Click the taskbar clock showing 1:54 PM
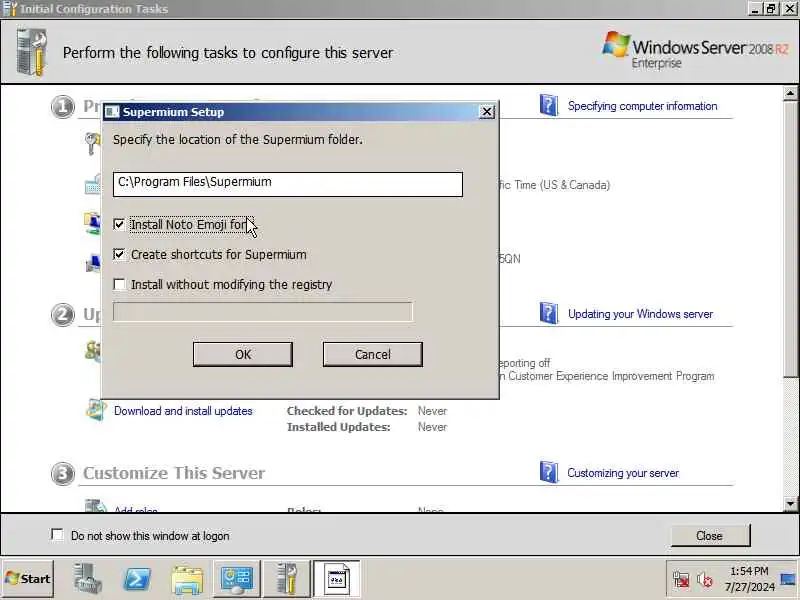The height and width of the screenshot is (600, 800). [x=749, y=579]
